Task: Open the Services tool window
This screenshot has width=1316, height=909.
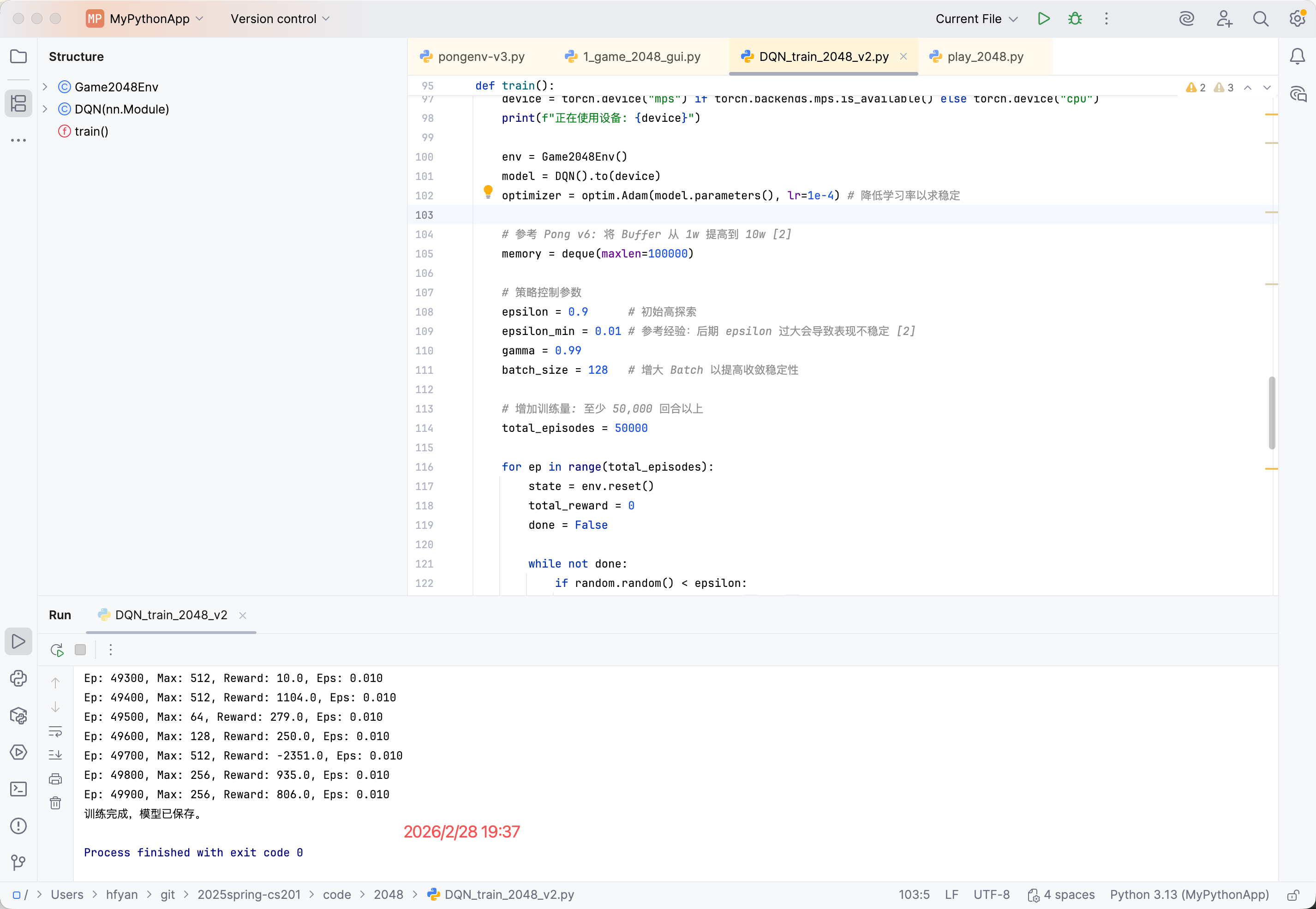Action: pyautogui.click(x=18, y=753)
